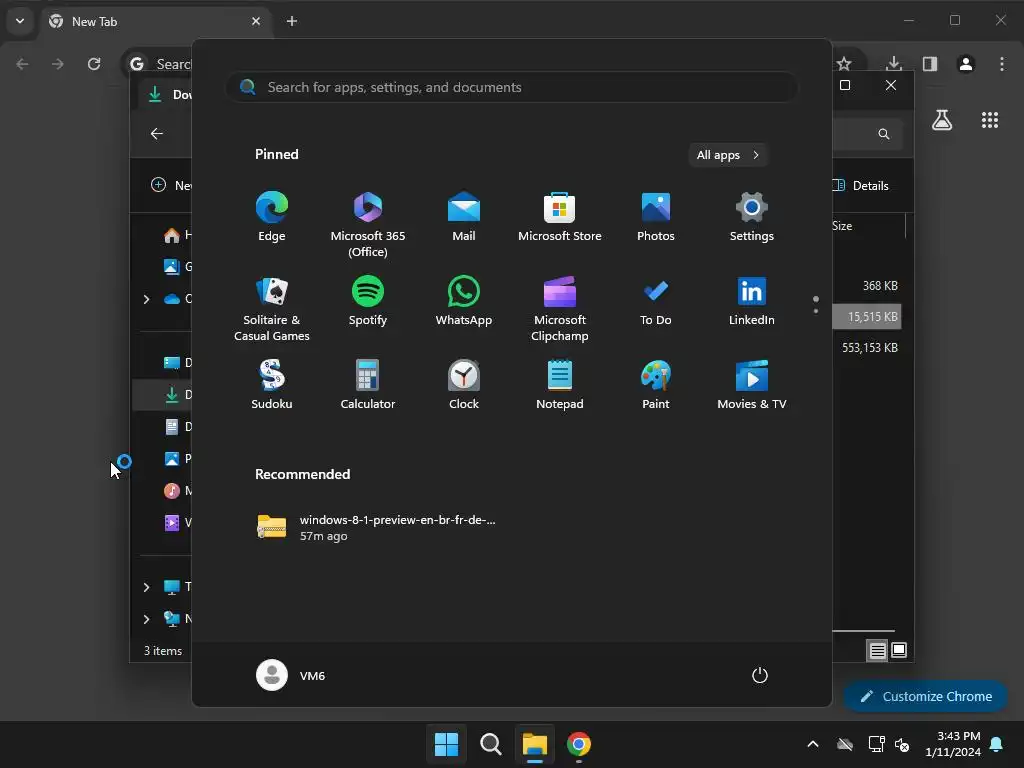1024x768 pixels.
Task: Expand the This PC tree node
Action: 146,587
